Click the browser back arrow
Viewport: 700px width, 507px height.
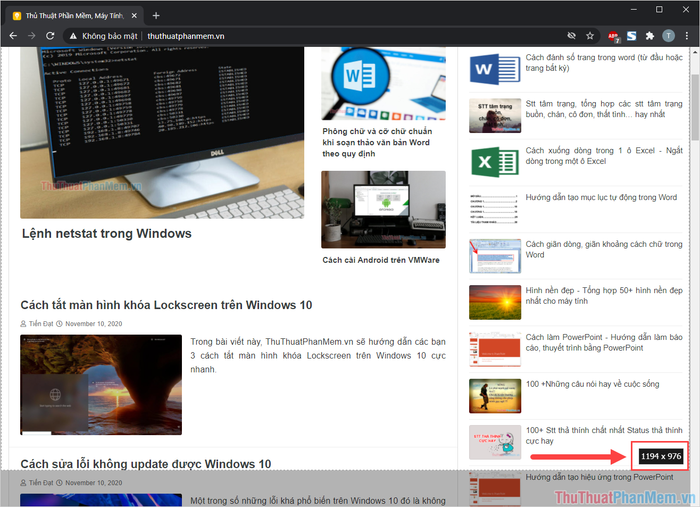click(12, 35)
